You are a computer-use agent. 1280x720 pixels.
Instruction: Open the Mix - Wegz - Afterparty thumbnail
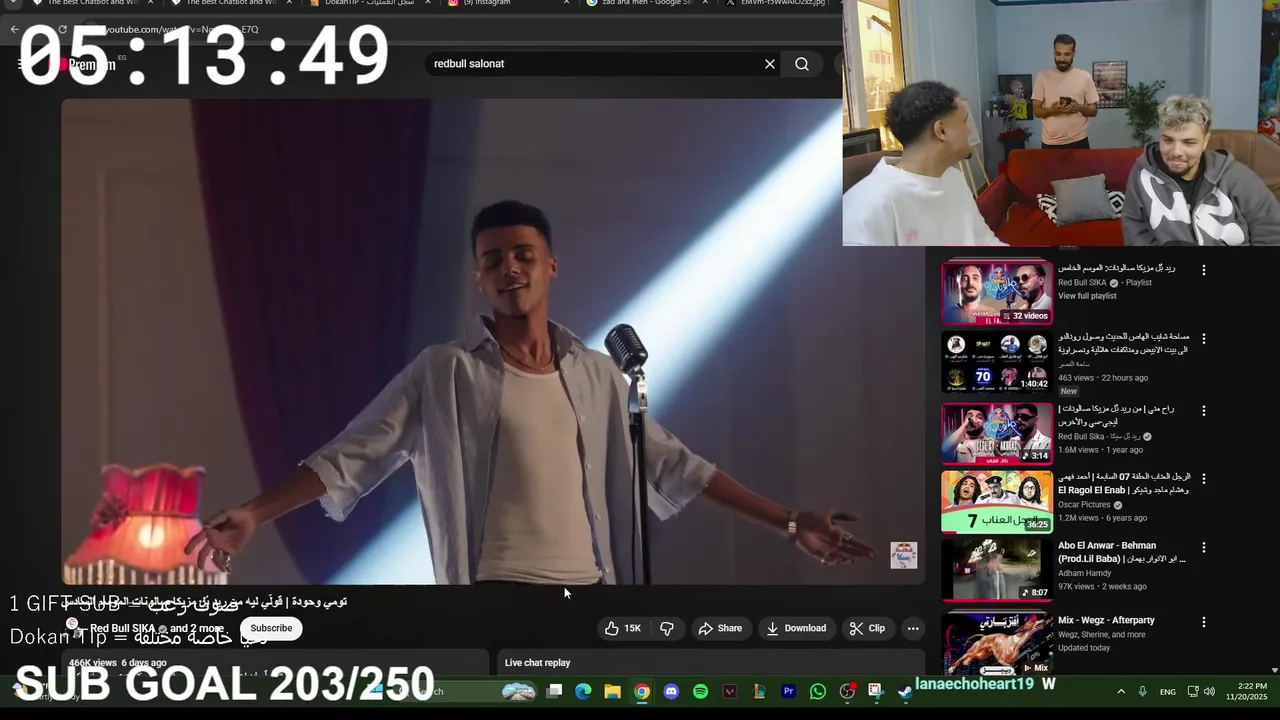click(x=997, y=642)
